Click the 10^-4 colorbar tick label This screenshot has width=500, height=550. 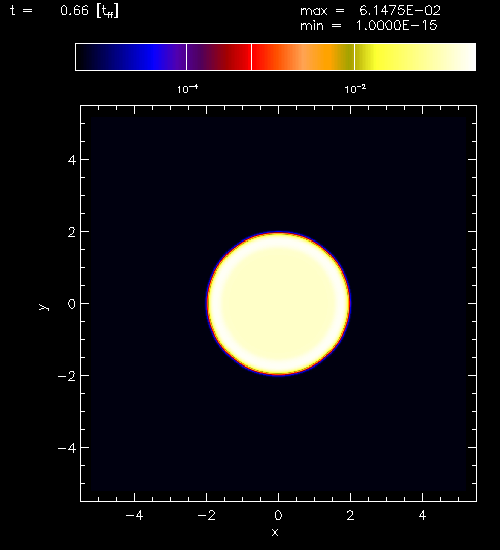tap(187, 89)
